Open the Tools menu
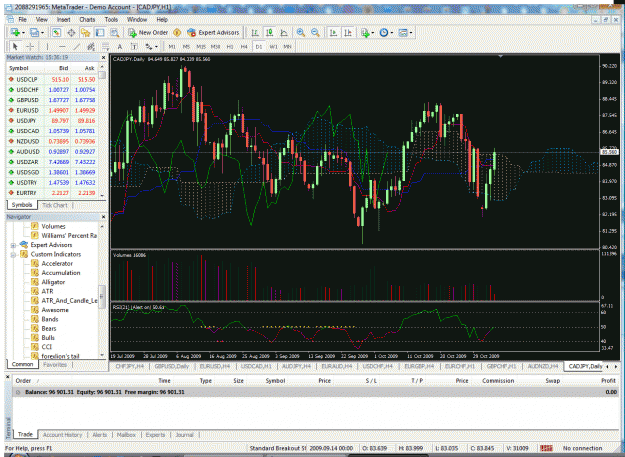 click(111, 19)
